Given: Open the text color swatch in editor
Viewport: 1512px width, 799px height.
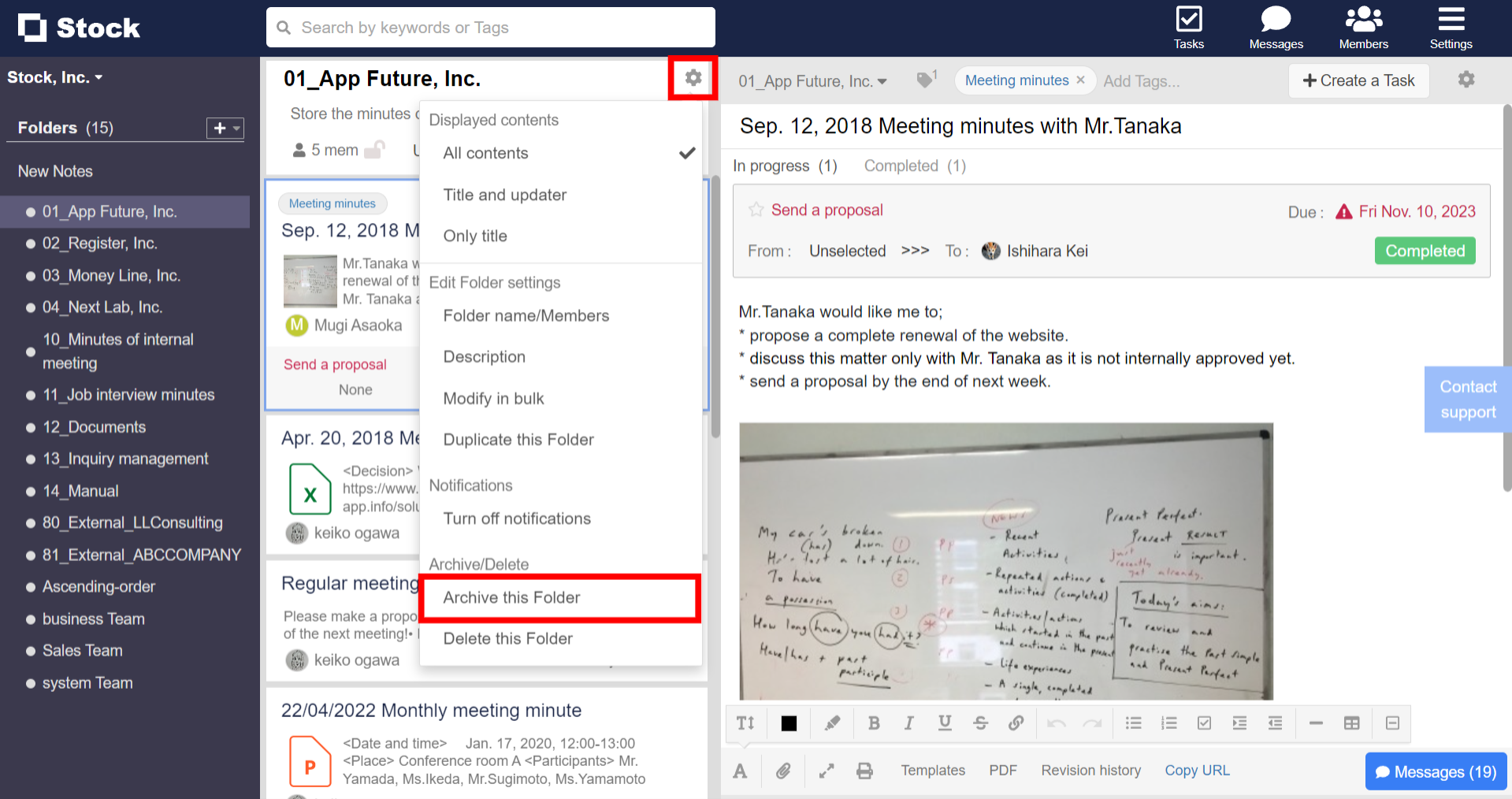Looking at the screenshot, I should click(x=788, y=723).
